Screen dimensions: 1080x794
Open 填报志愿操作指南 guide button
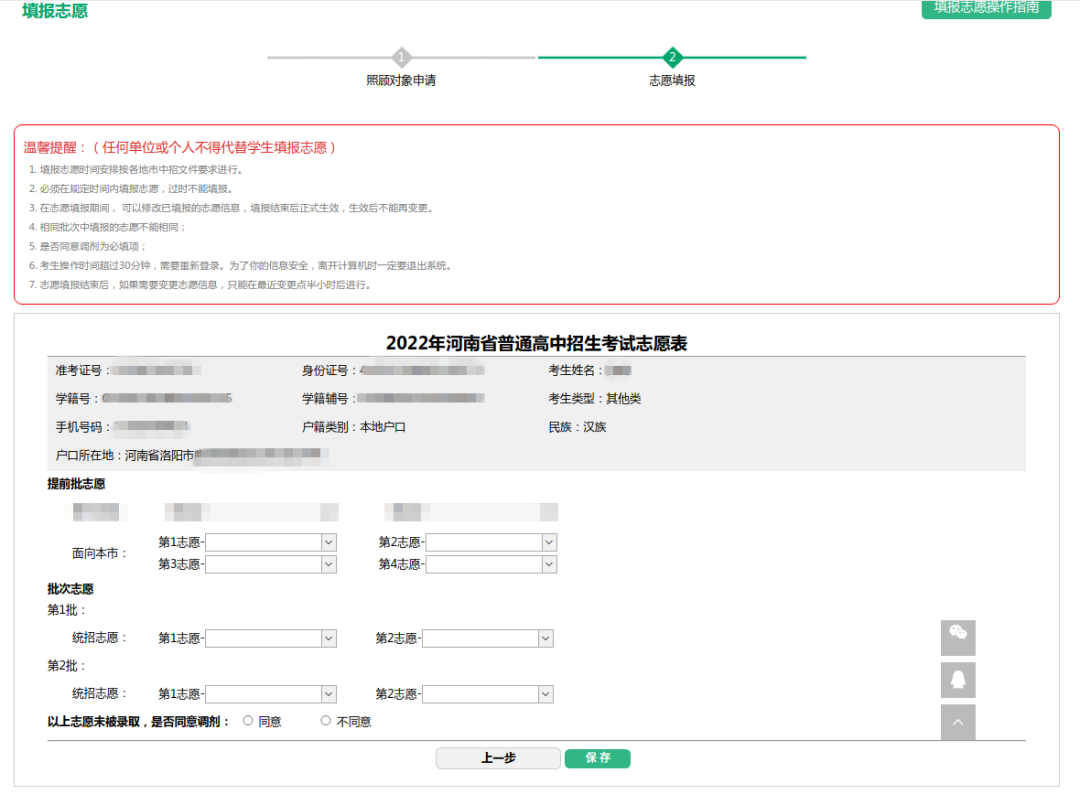[x=986, y=8]
